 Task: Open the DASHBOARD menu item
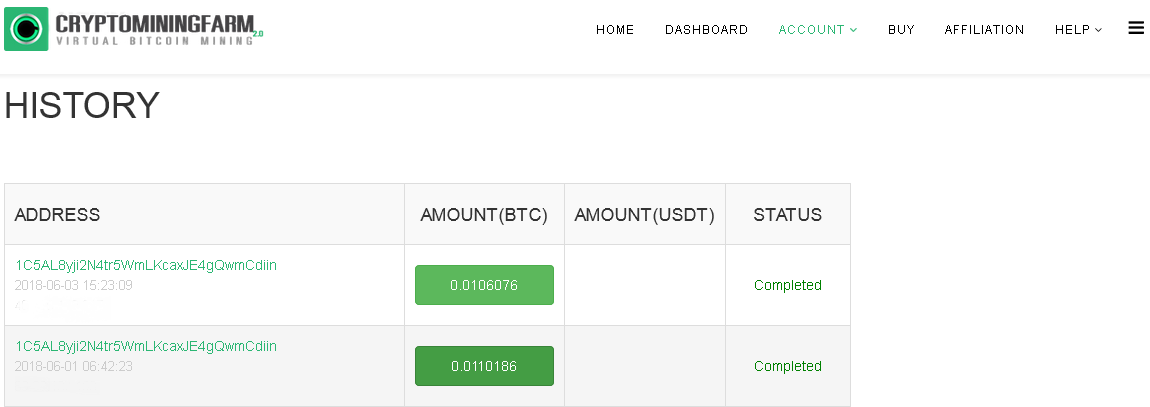[x=706, y=30]
